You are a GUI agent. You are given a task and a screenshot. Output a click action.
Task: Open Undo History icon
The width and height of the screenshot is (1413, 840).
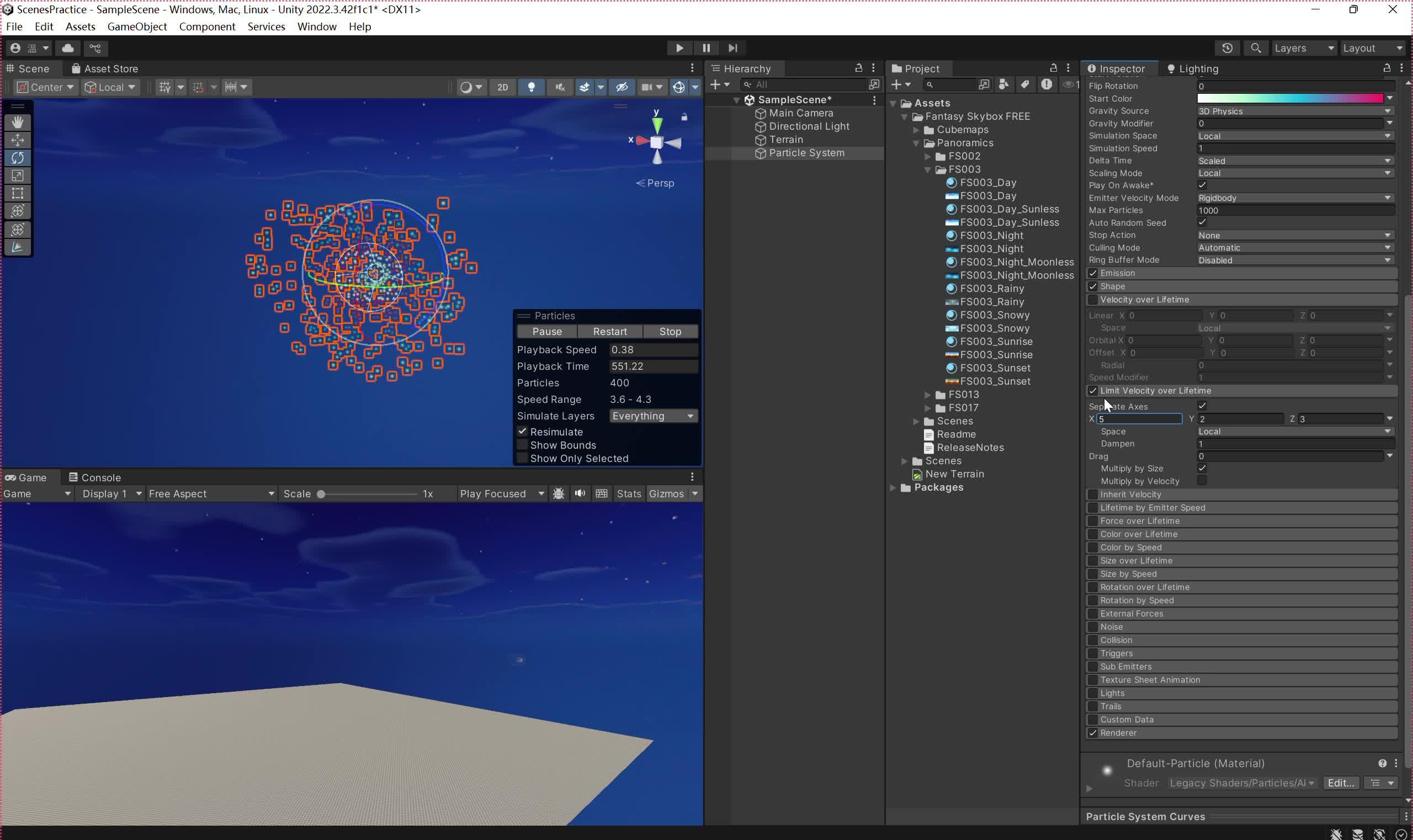1227,48
